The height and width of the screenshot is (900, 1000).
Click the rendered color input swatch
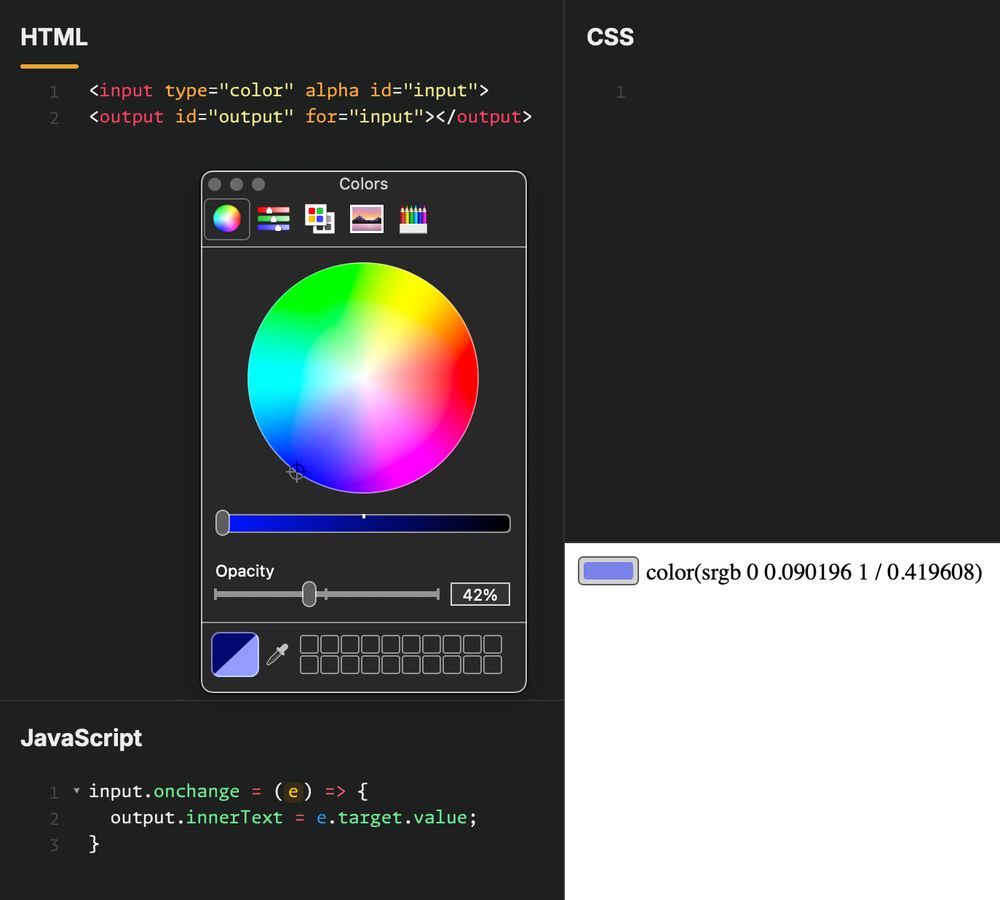tap(607, 570)
